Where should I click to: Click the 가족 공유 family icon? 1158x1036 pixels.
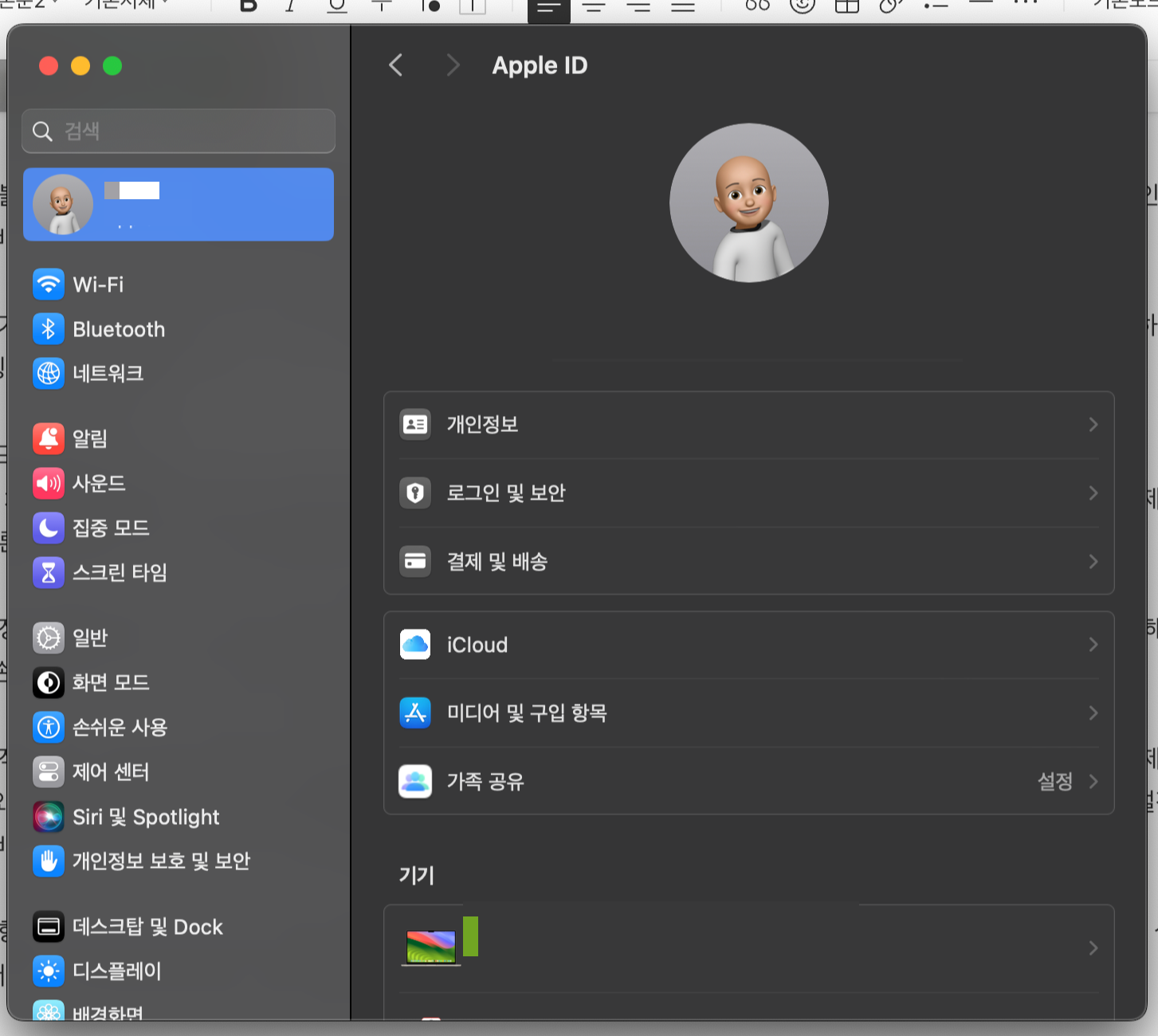click(x=415, y=782)
